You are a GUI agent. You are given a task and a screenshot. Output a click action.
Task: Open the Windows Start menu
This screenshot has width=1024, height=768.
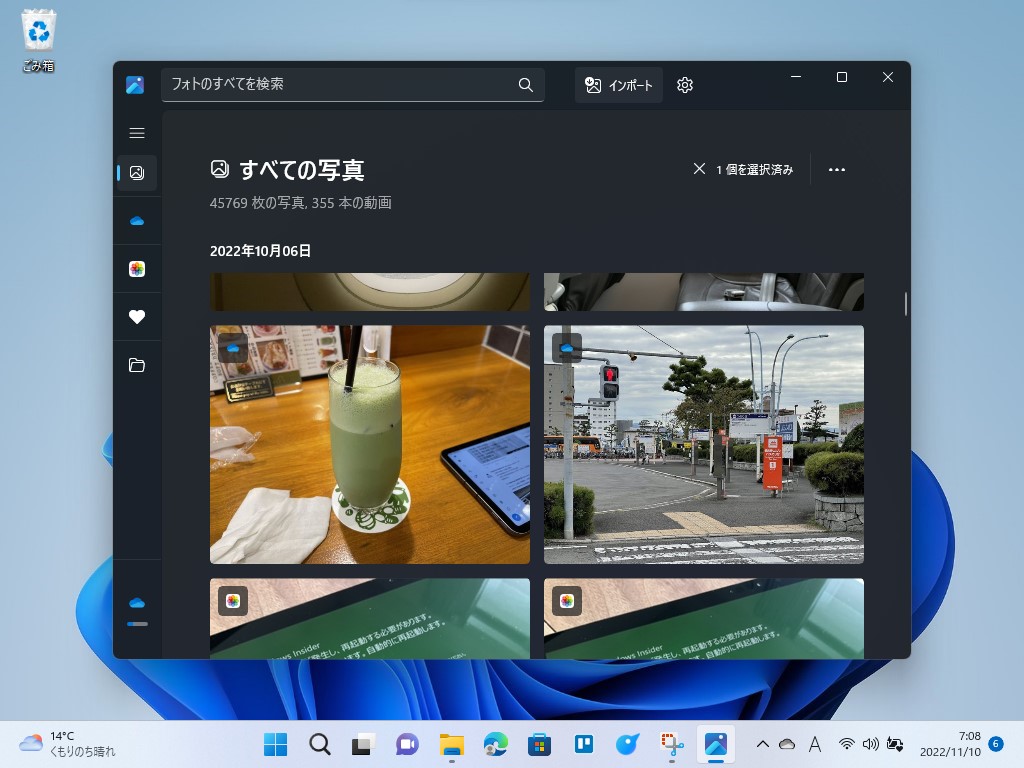click(x=274, y=744)
